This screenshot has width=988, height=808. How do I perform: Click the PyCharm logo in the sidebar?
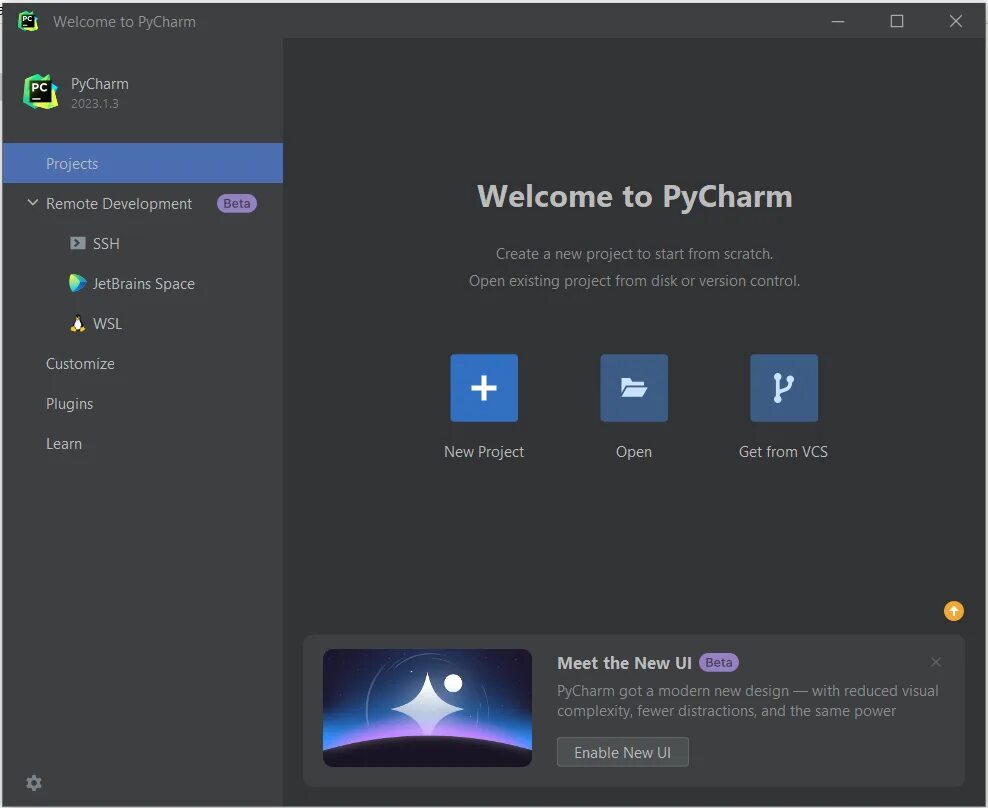40,92
